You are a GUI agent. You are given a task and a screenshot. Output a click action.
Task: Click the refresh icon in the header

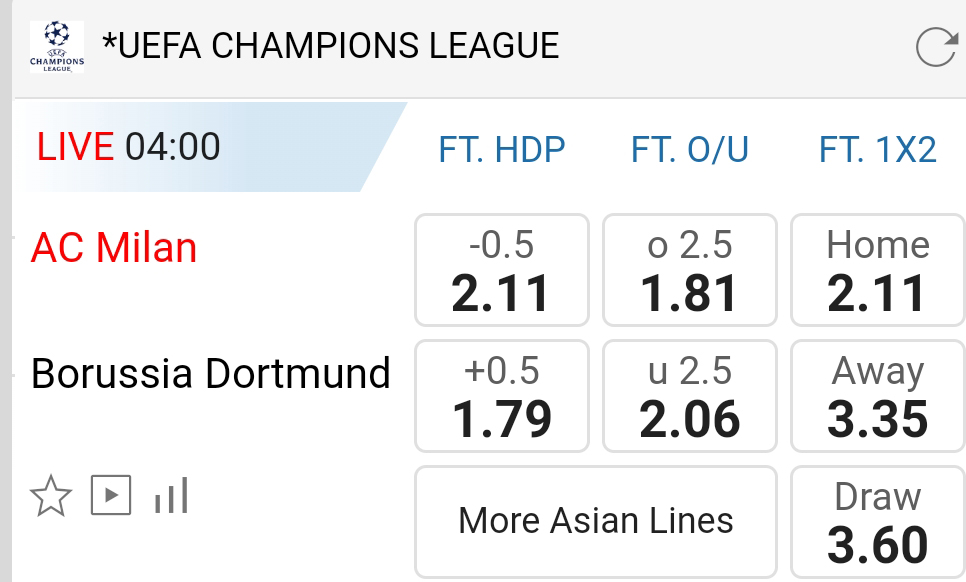[x=936, y=47]
